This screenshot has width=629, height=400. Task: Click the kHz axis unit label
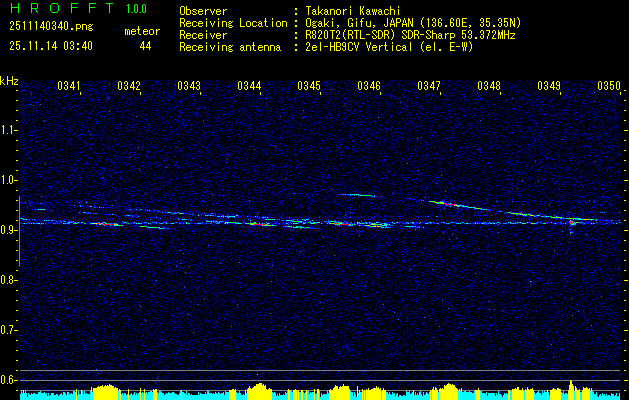point(9,80)
